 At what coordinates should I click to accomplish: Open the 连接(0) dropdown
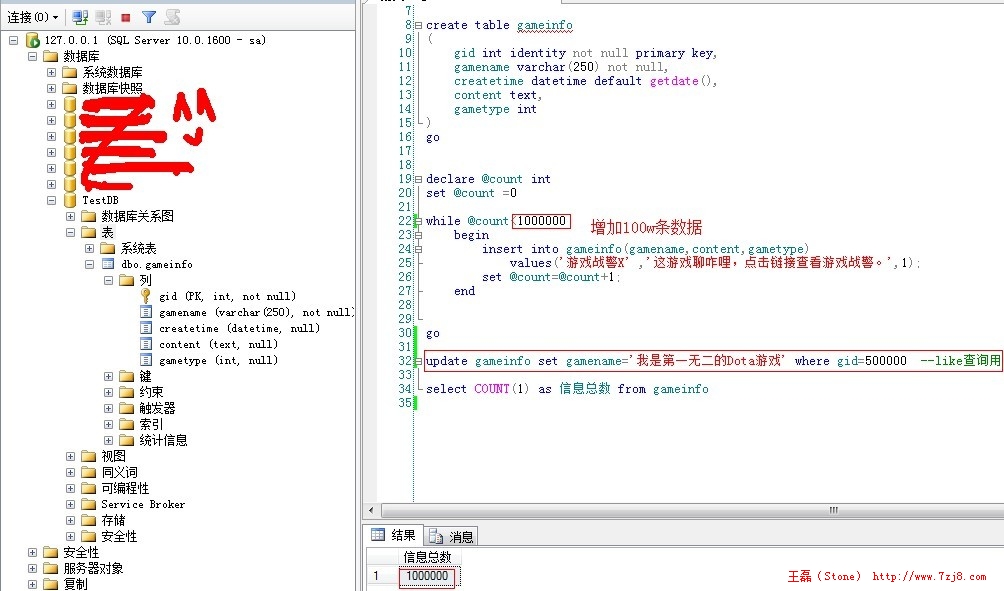[30, 16]
